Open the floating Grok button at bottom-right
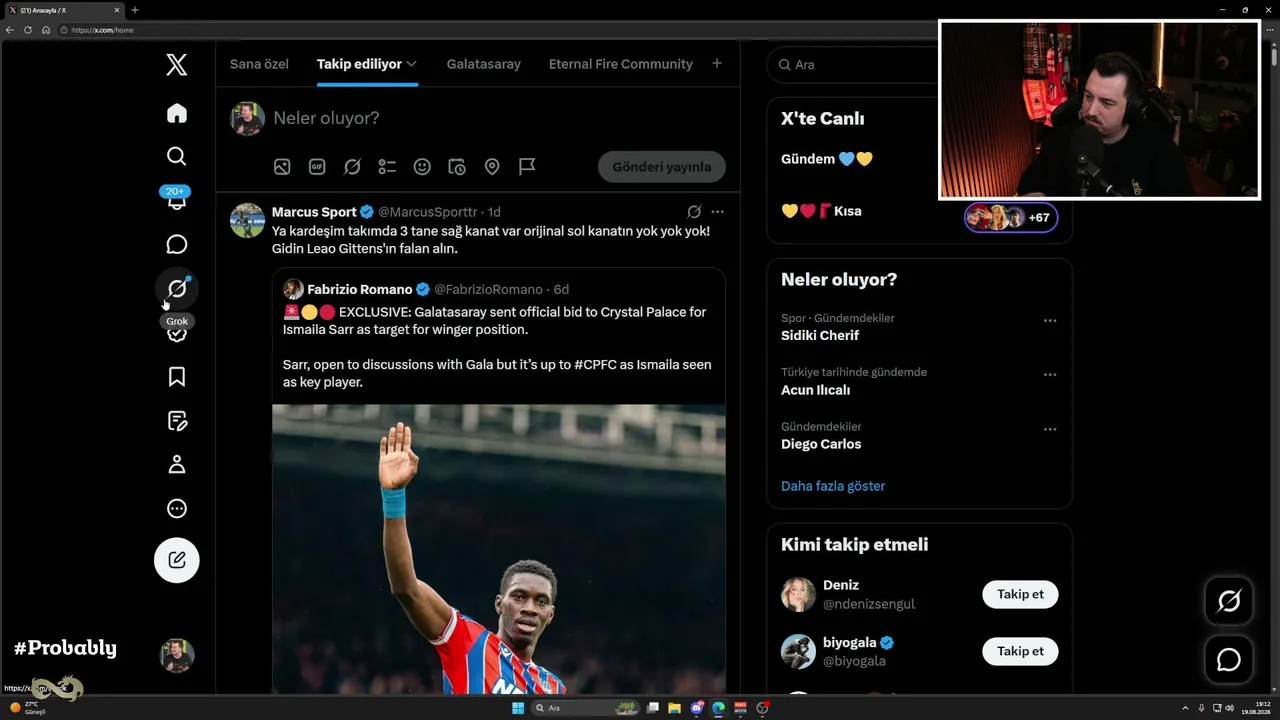Screen dimensions: 1280x720 [x=1229, y=601]
